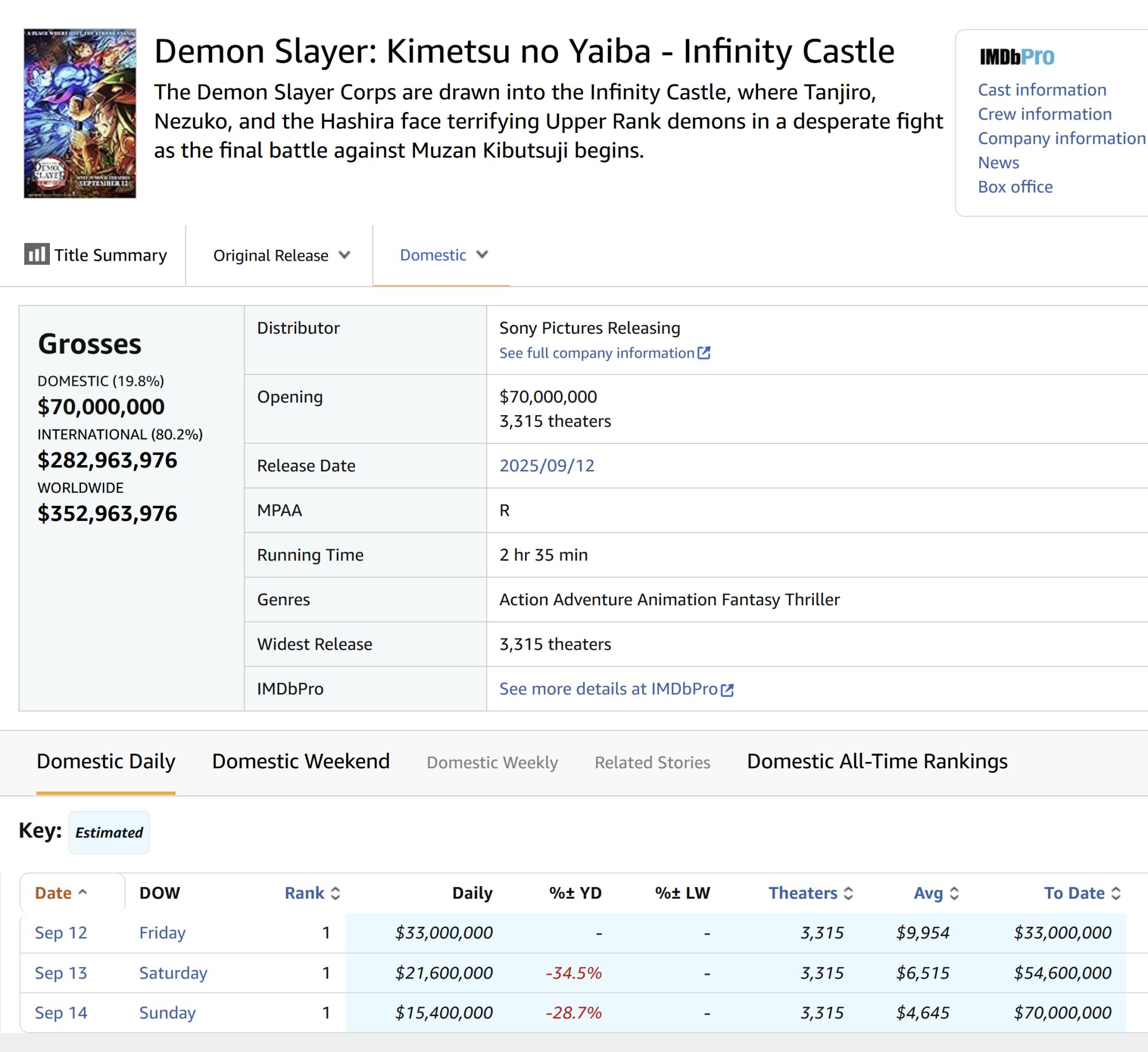
Task: Sort by To Date using sort arrows
Action: [1116, 893]
